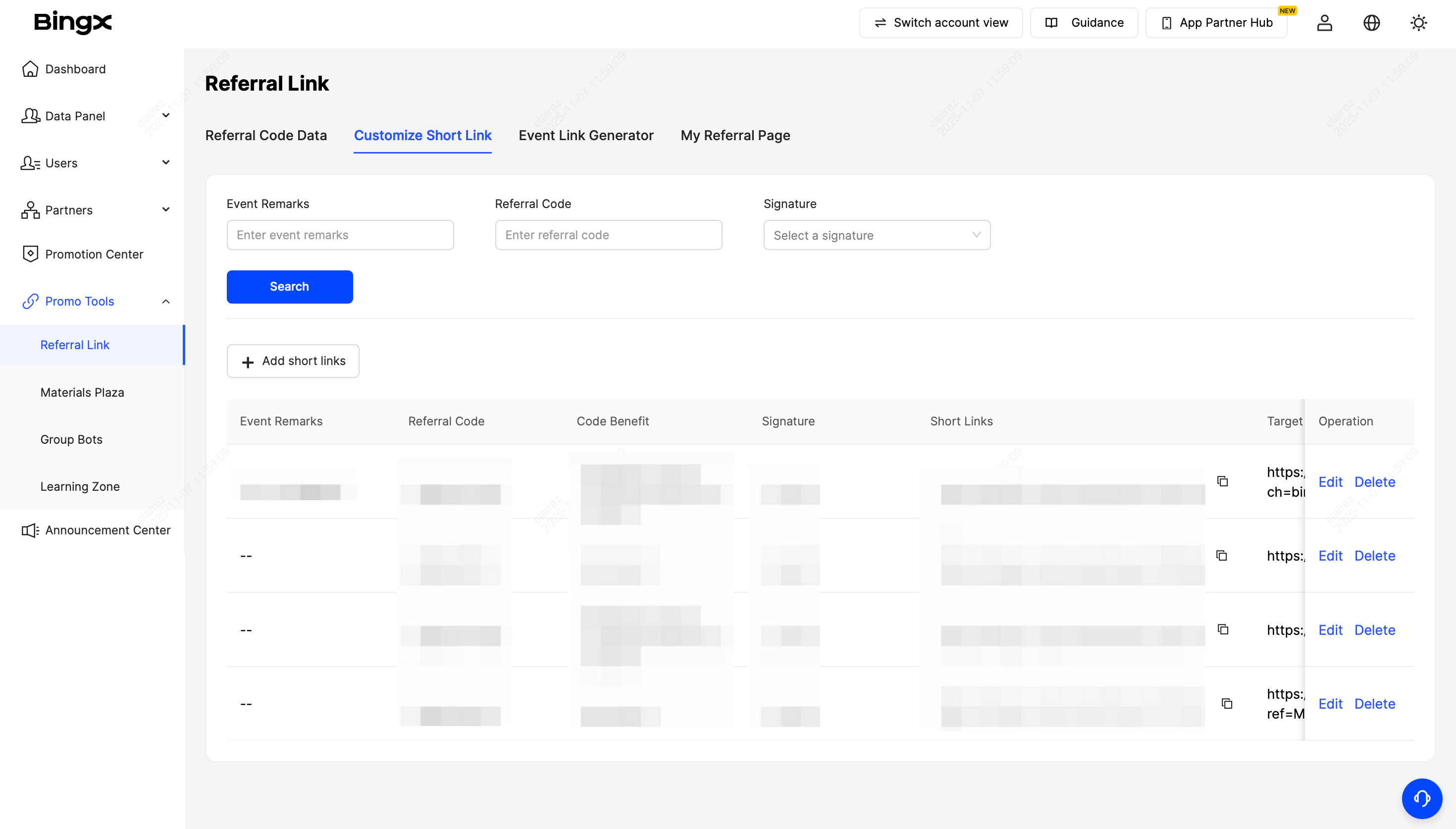This screenshot has width=1456, height=829.
Task: Copy the first row's short link
Action: point(1222,481)
